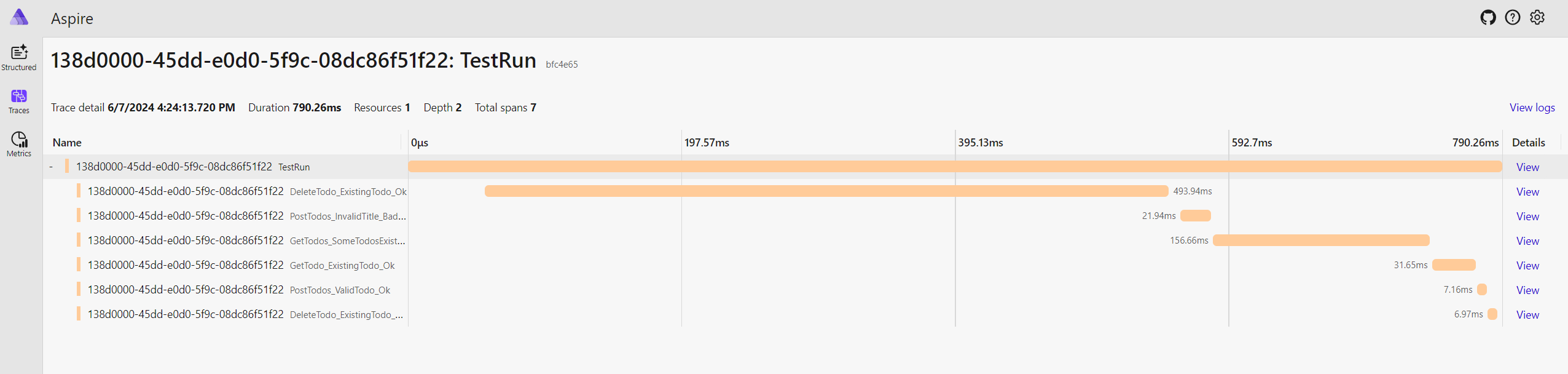
Task: Click the Name column header
Action: [x=67, y=143]
